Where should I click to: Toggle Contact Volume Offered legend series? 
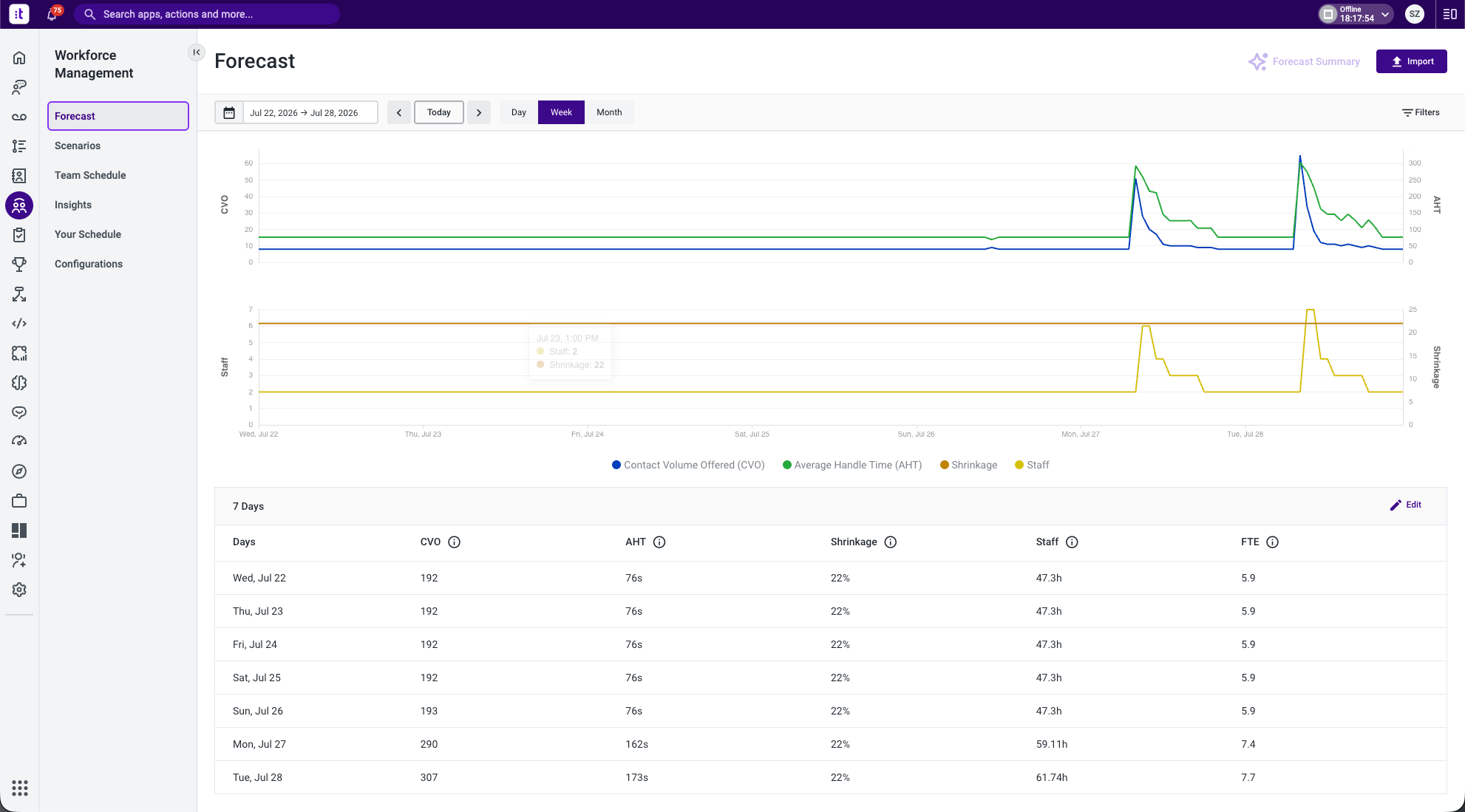coord(688,465)
